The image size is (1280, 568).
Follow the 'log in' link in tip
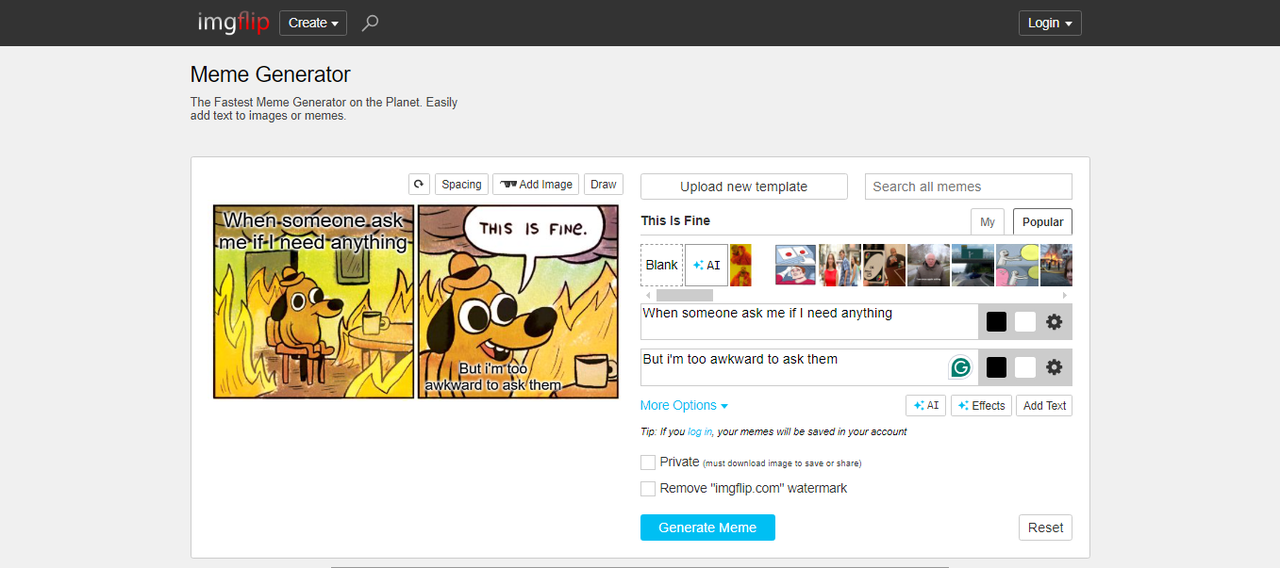[700, 432]
